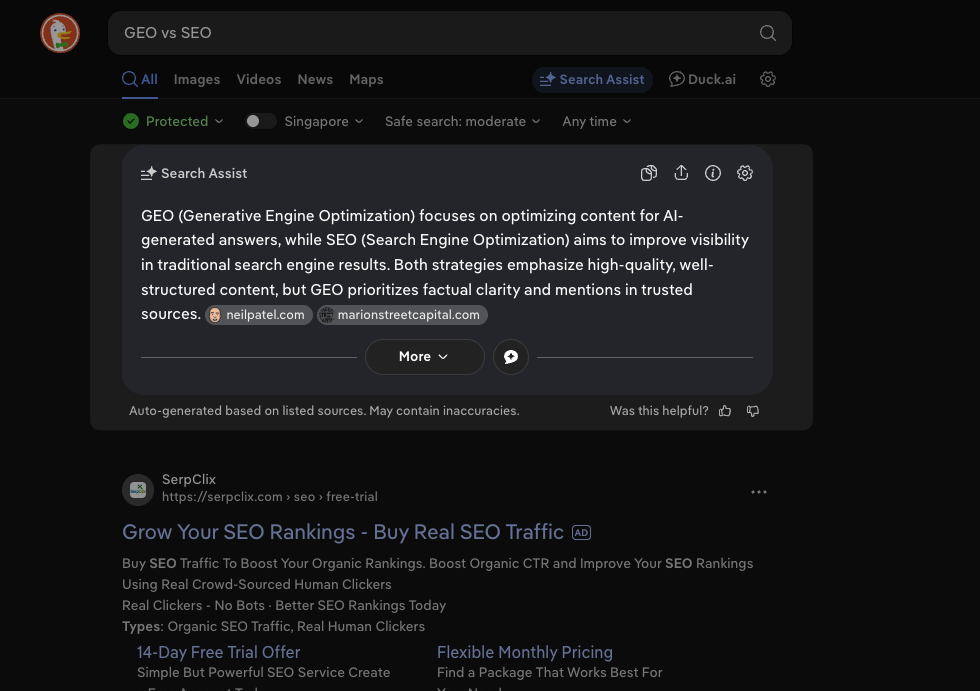Toggle the Singapore region switch
This screenshot has height=691, width=980.
click(x=260, y=121)
